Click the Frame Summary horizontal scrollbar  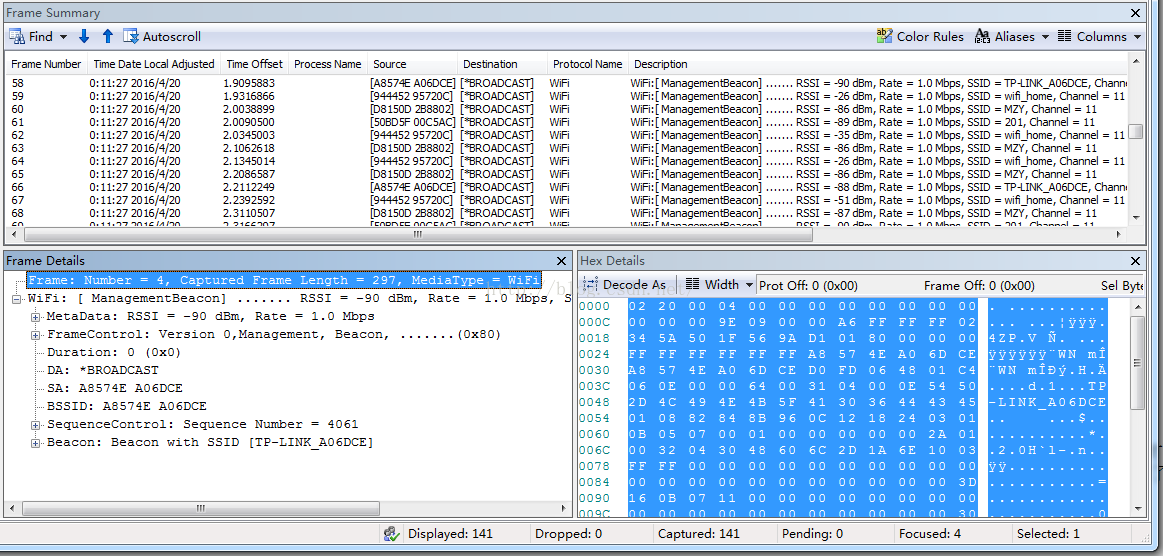[x=418, y=234]
